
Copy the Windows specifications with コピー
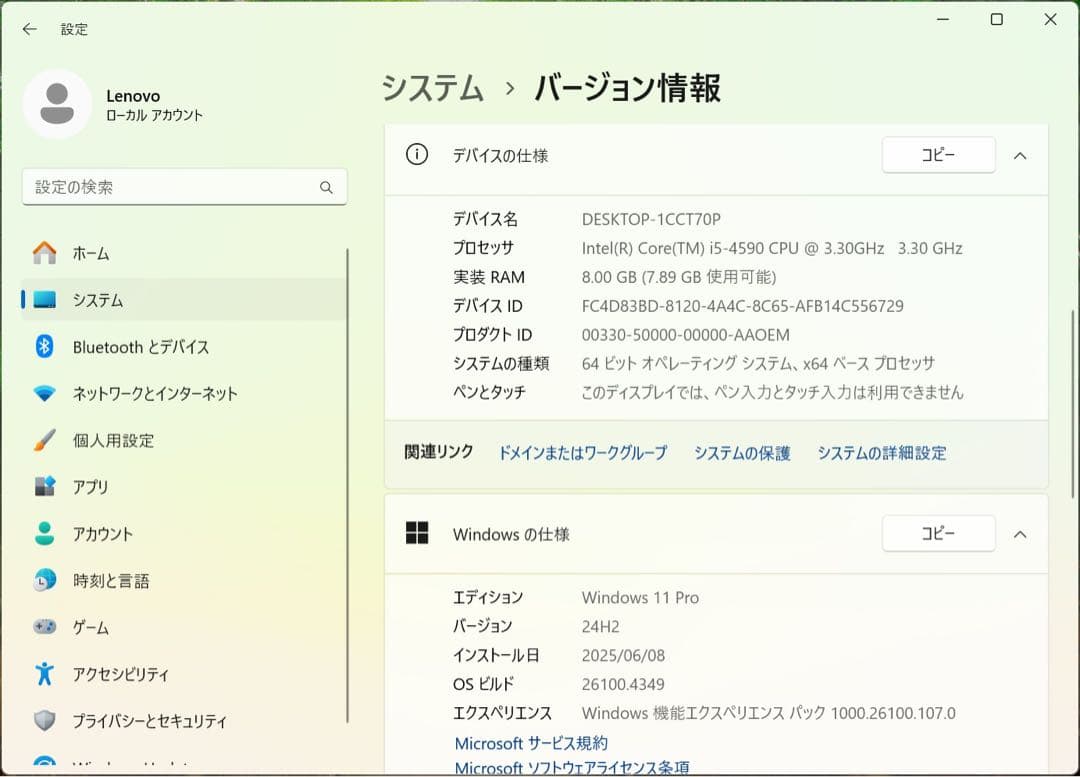(x=938, y=533)
